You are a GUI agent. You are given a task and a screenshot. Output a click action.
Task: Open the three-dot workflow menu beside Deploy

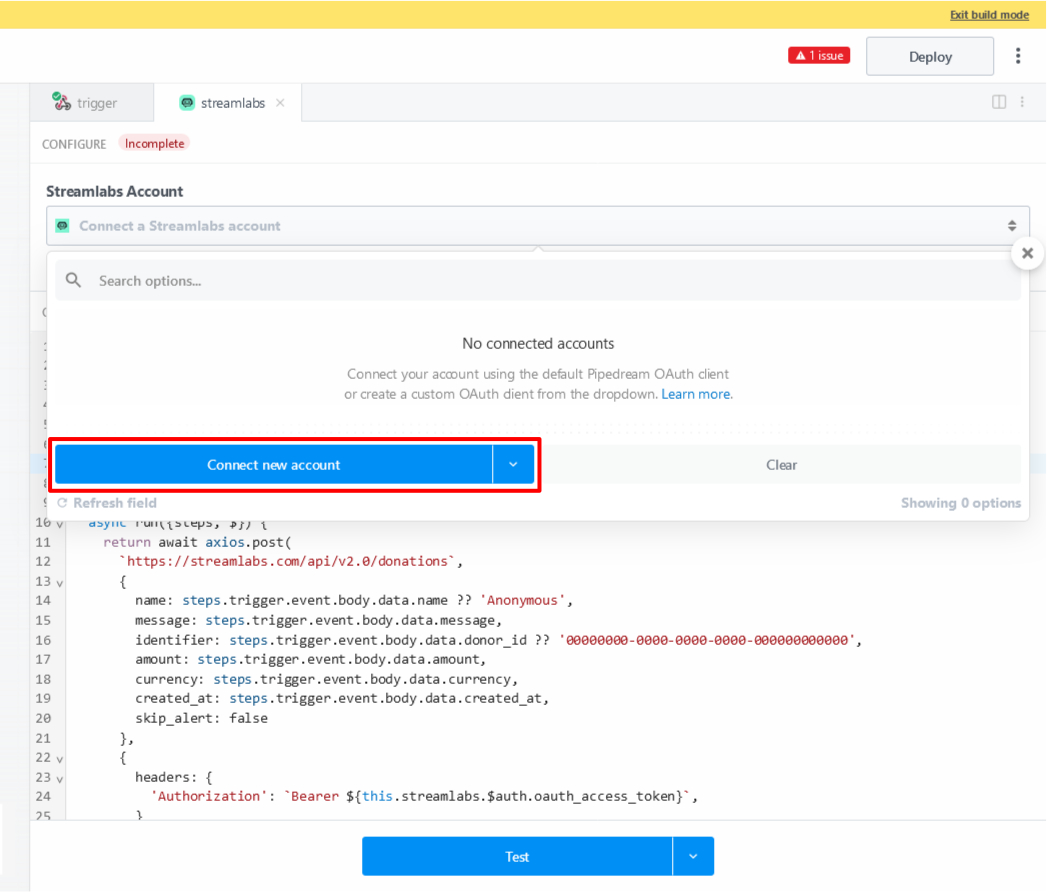[x=1018, y=56]
